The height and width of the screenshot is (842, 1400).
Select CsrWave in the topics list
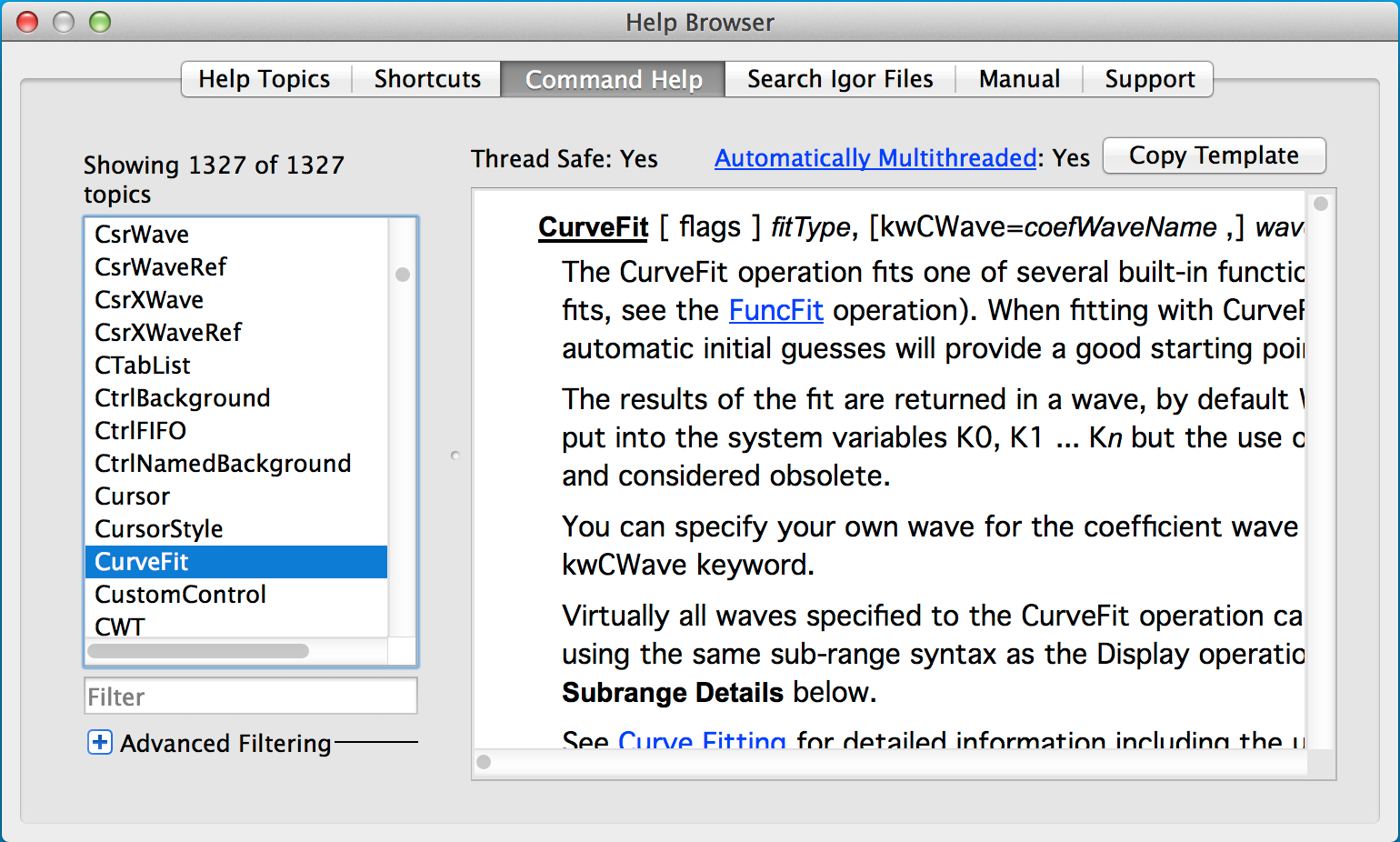[236, 235]
